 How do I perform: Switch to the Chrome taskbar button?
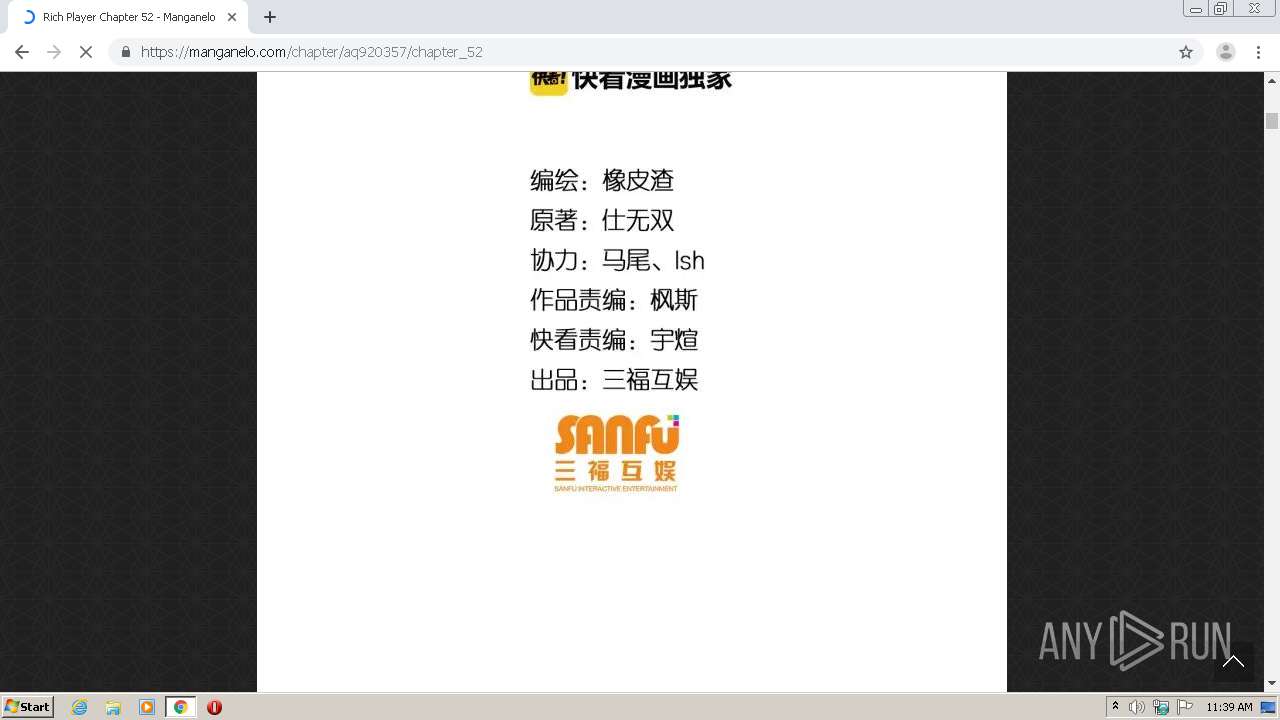(180, 707)
